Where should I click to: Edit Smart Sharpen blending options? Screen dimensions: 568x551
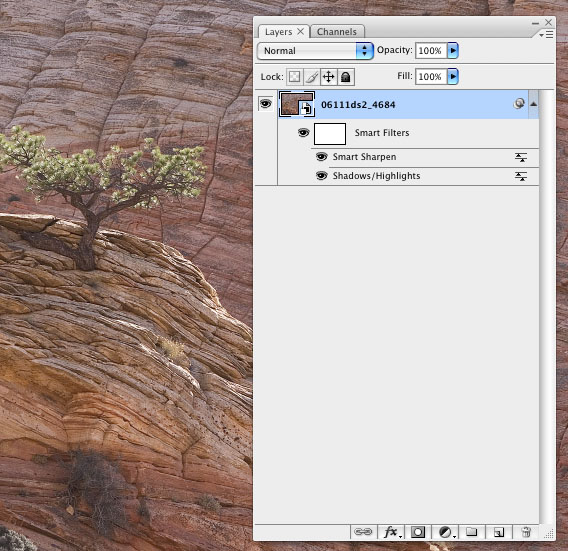[x=521, y=157]
